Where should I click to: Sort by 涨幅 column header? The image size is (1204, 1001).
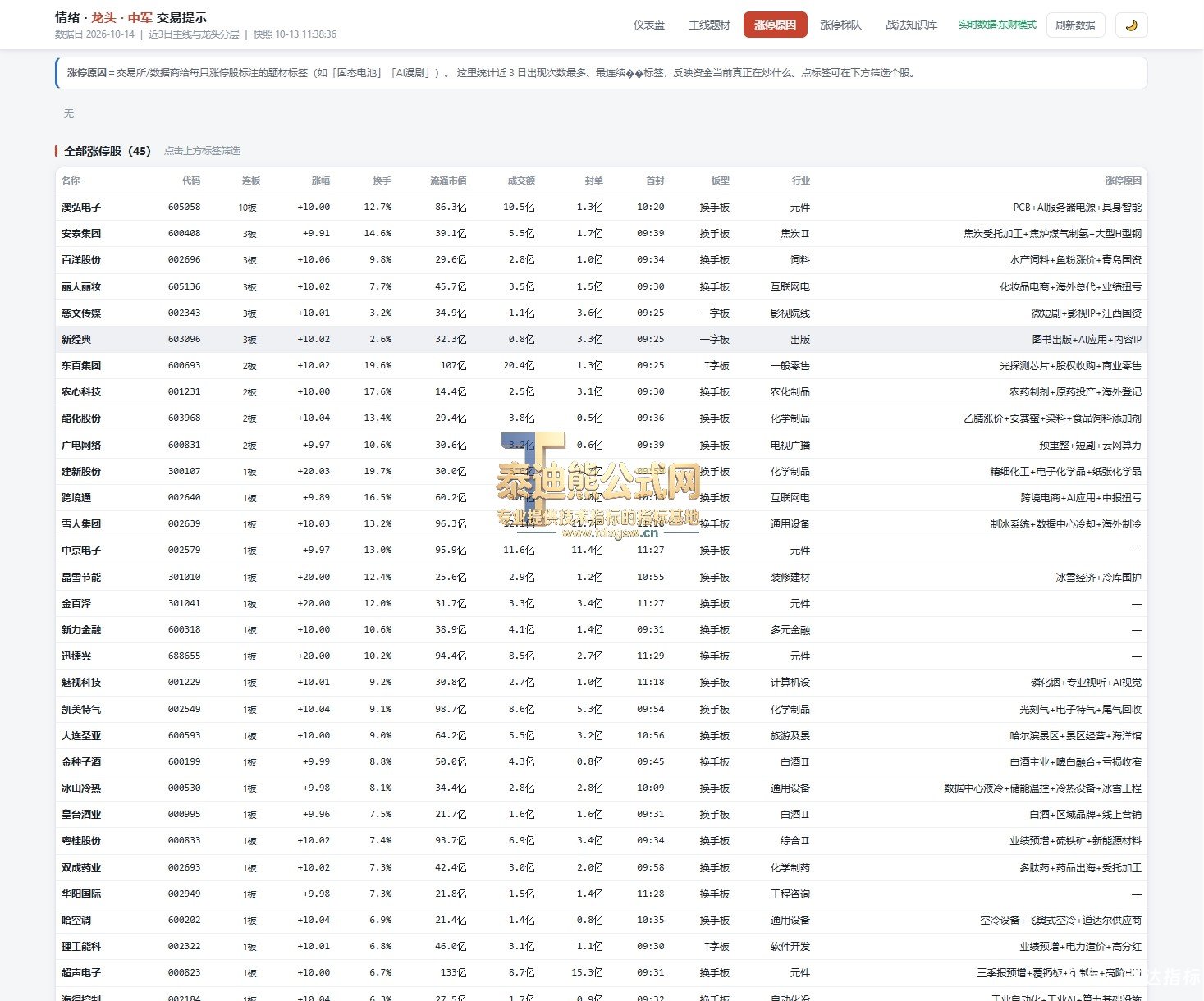(320, 181)
